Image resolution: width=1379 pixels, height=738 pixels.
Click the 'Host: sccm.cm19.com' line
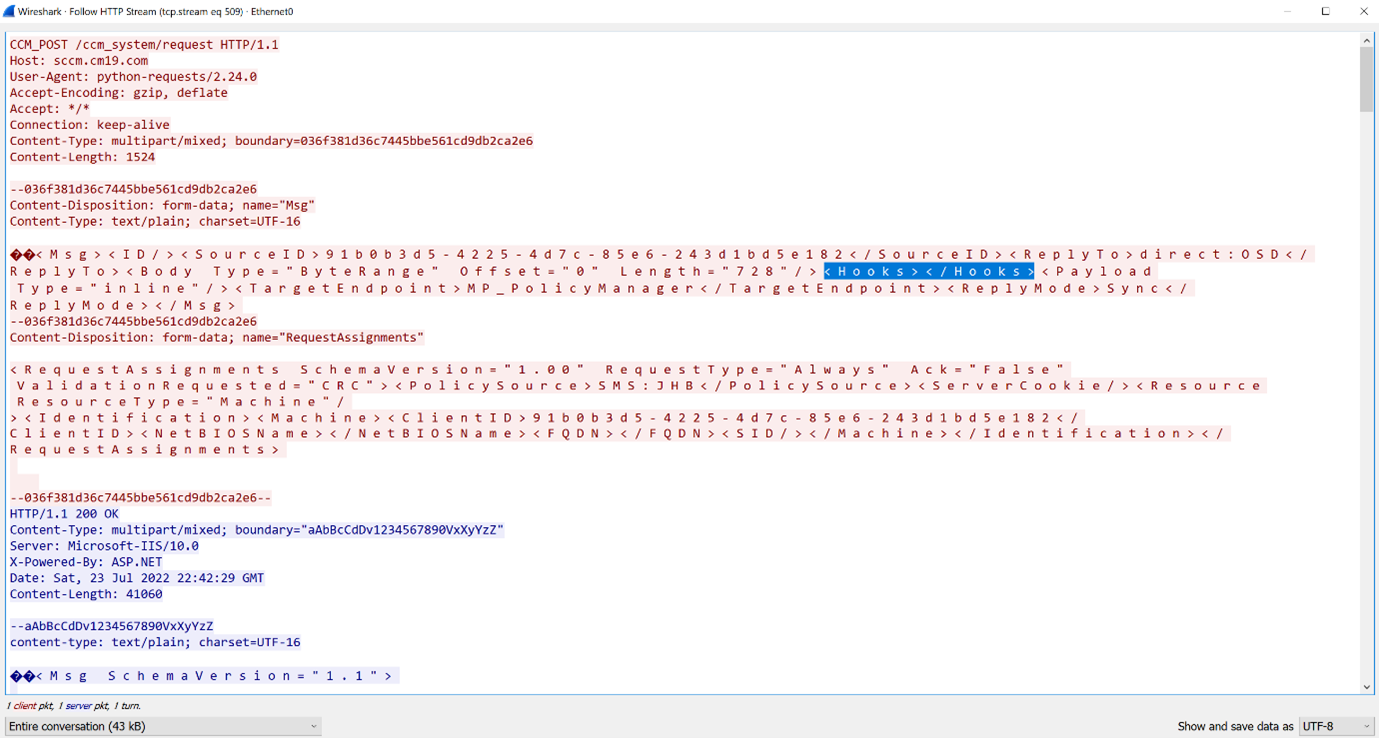pyautogui.click(x=79, y=61)
